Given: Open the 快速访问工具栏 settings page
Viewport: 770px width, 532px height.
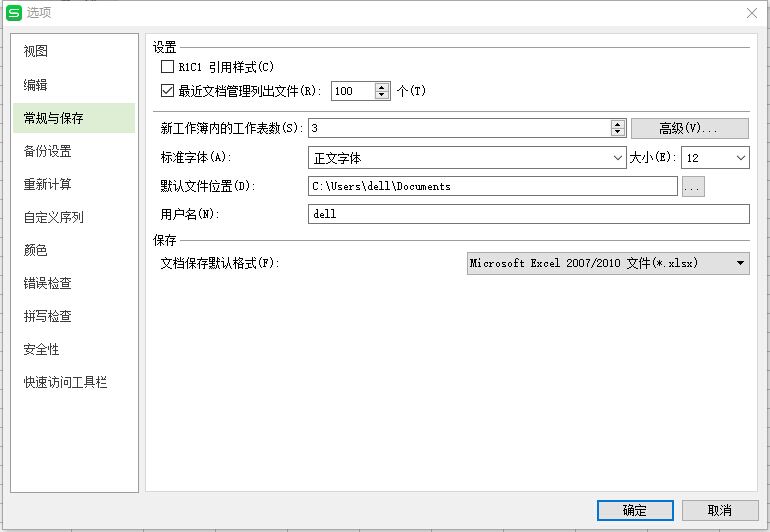Looking at the screenshot, I should pyautogui.click(x=65, y=382).
